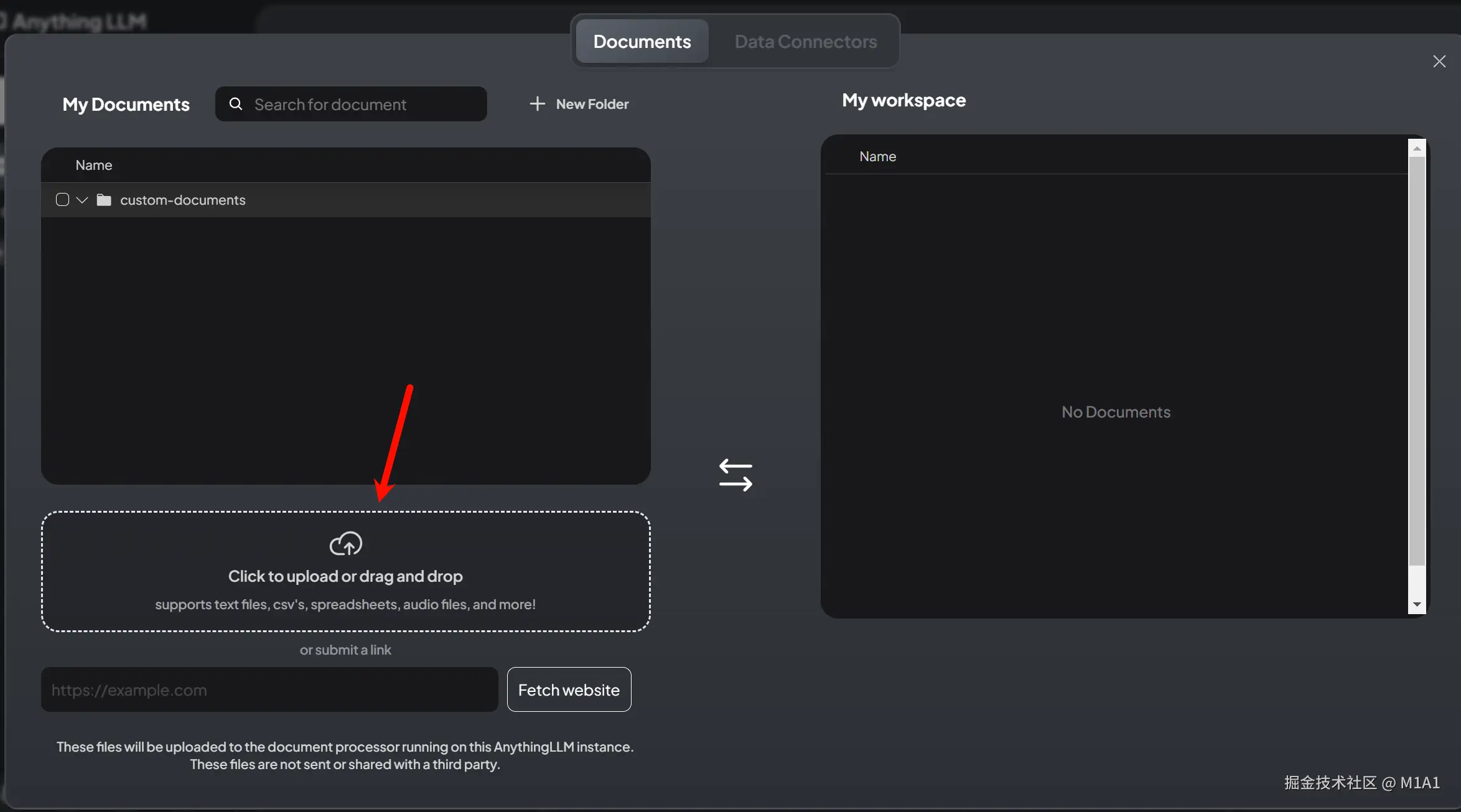Click the move-to-workspace swap arrows icon

click(x=735, y=475)
